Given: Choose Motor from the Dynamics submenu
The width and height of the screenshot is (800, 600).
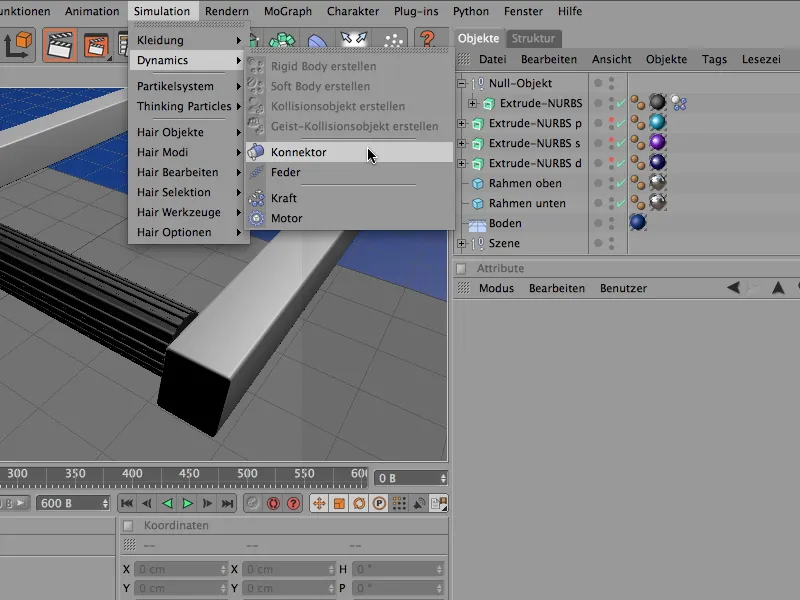Looking at the screenshot, I should (285, 218).
